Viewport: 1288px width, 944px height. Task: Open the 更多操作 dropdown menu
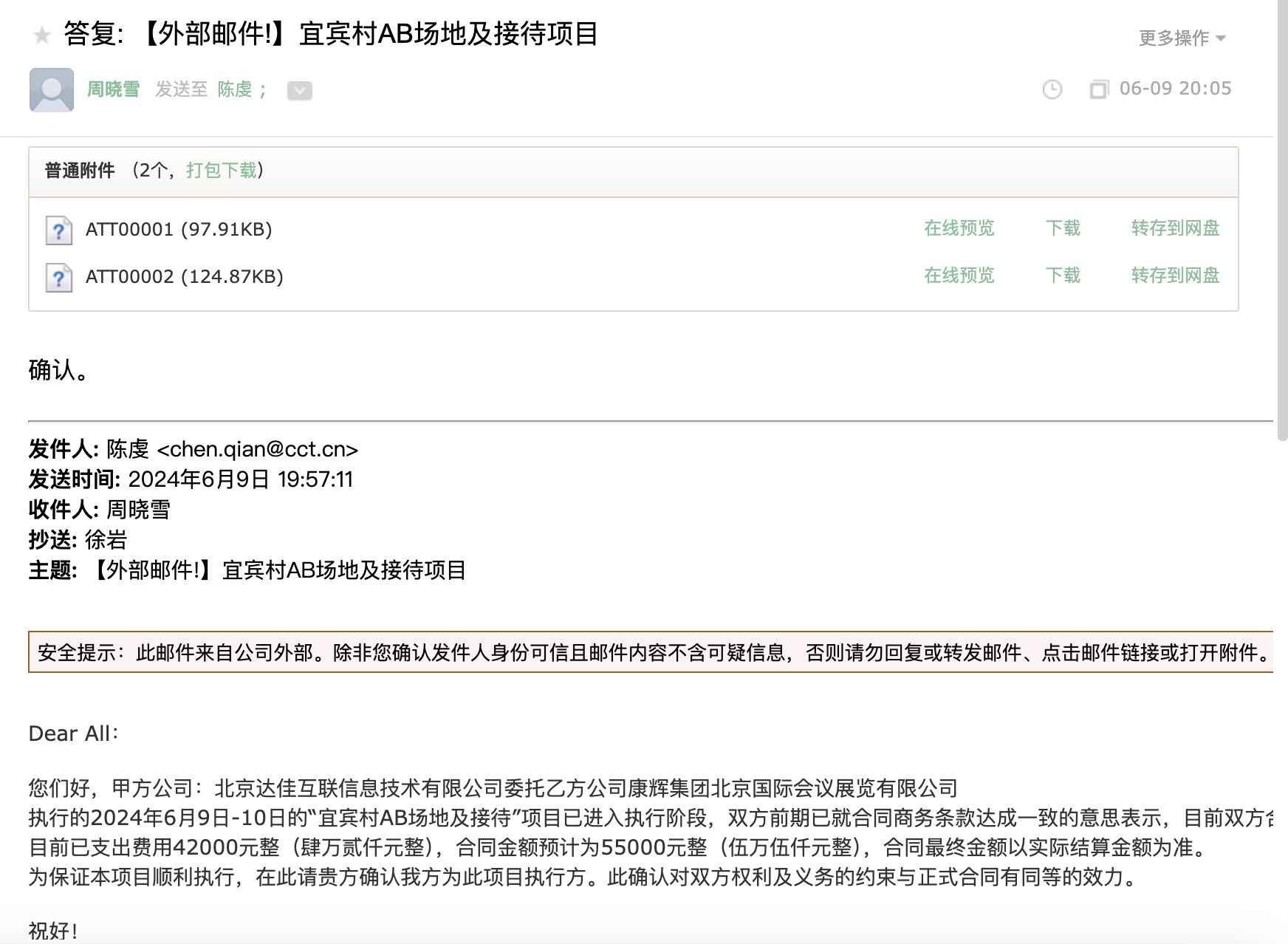tap(1182, 38)
